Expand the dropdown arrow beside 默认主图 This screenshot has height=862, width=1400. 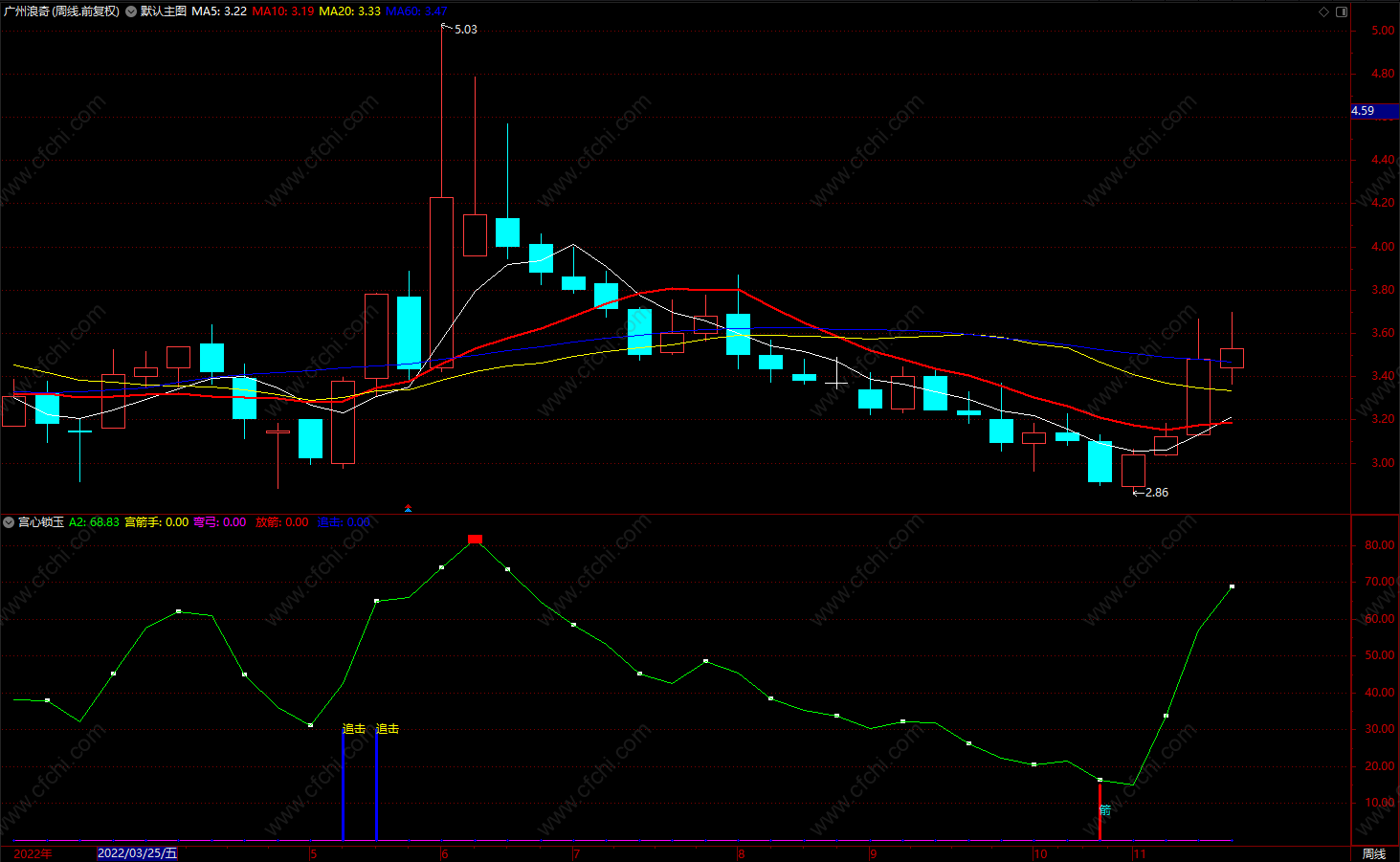click(131, 11)
